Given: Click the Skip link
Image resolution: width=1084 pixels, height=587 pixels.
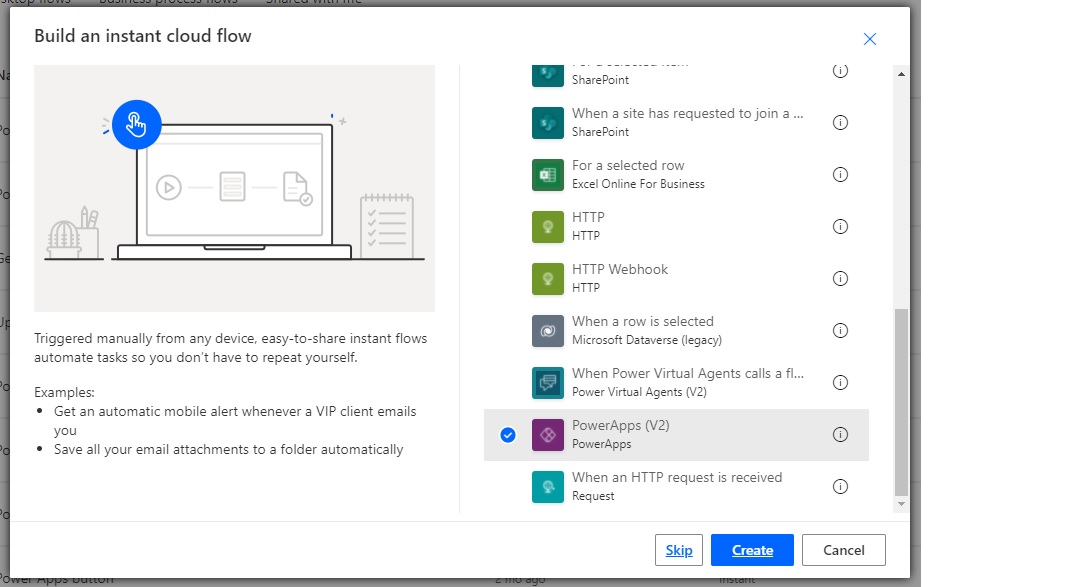Looking at the screenshot, I should point(679,549).
